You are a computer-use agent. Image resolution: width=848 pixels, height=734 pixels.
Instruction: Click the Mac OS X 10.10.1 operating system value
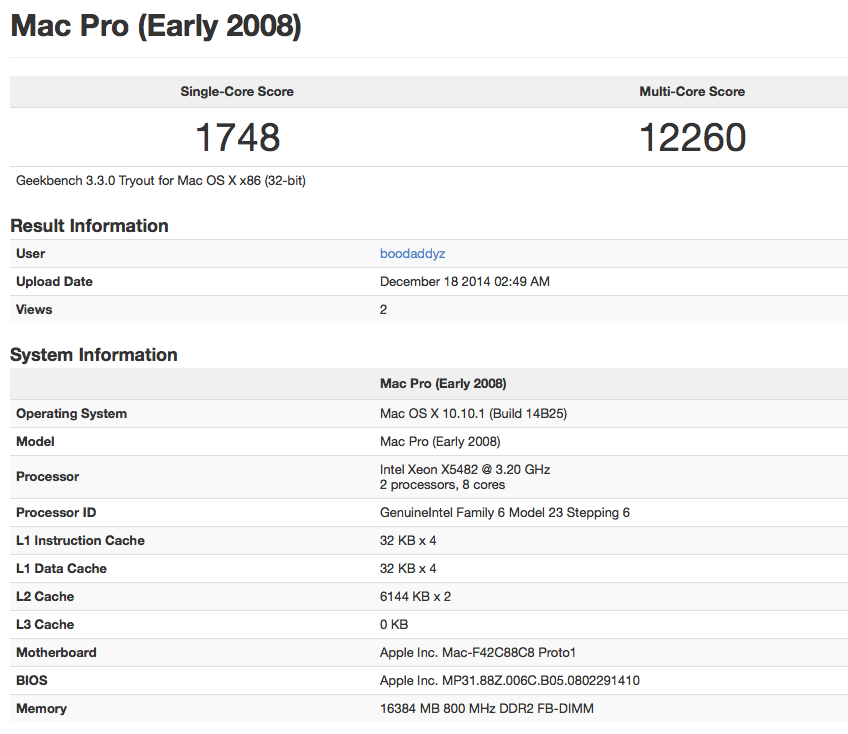click(x=474, y=414)
